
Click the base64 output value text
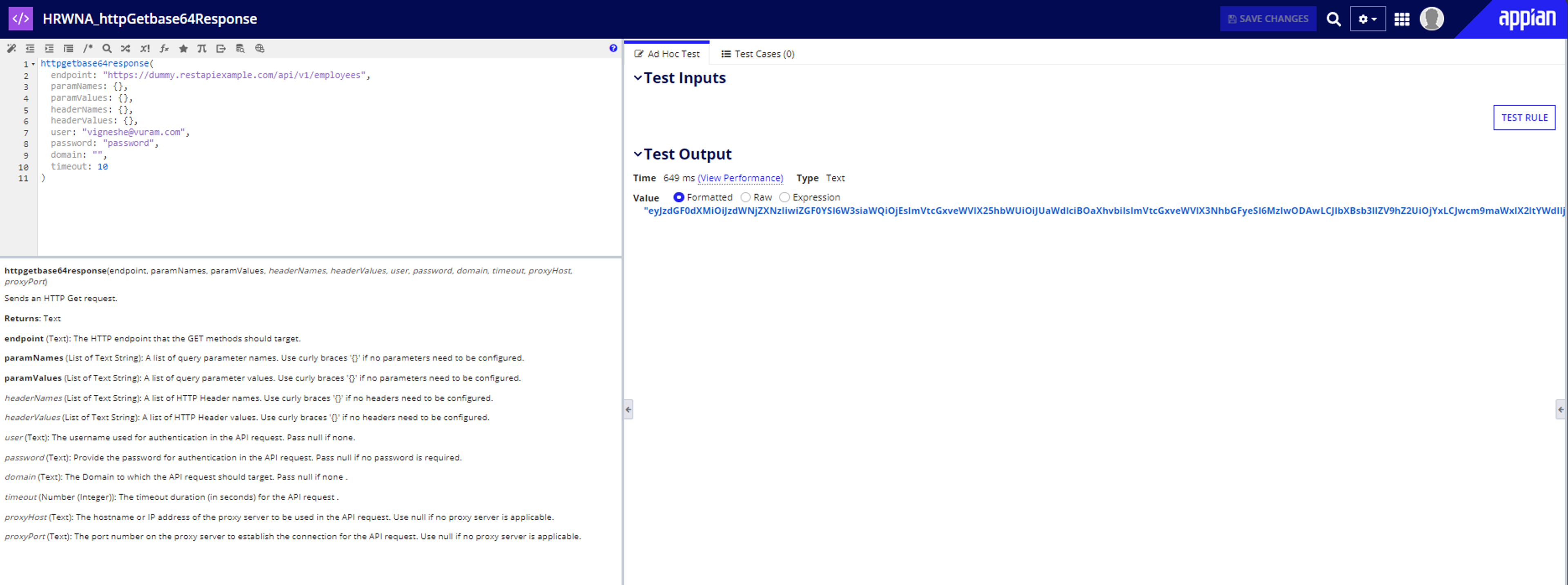[x=1104, y=211]
